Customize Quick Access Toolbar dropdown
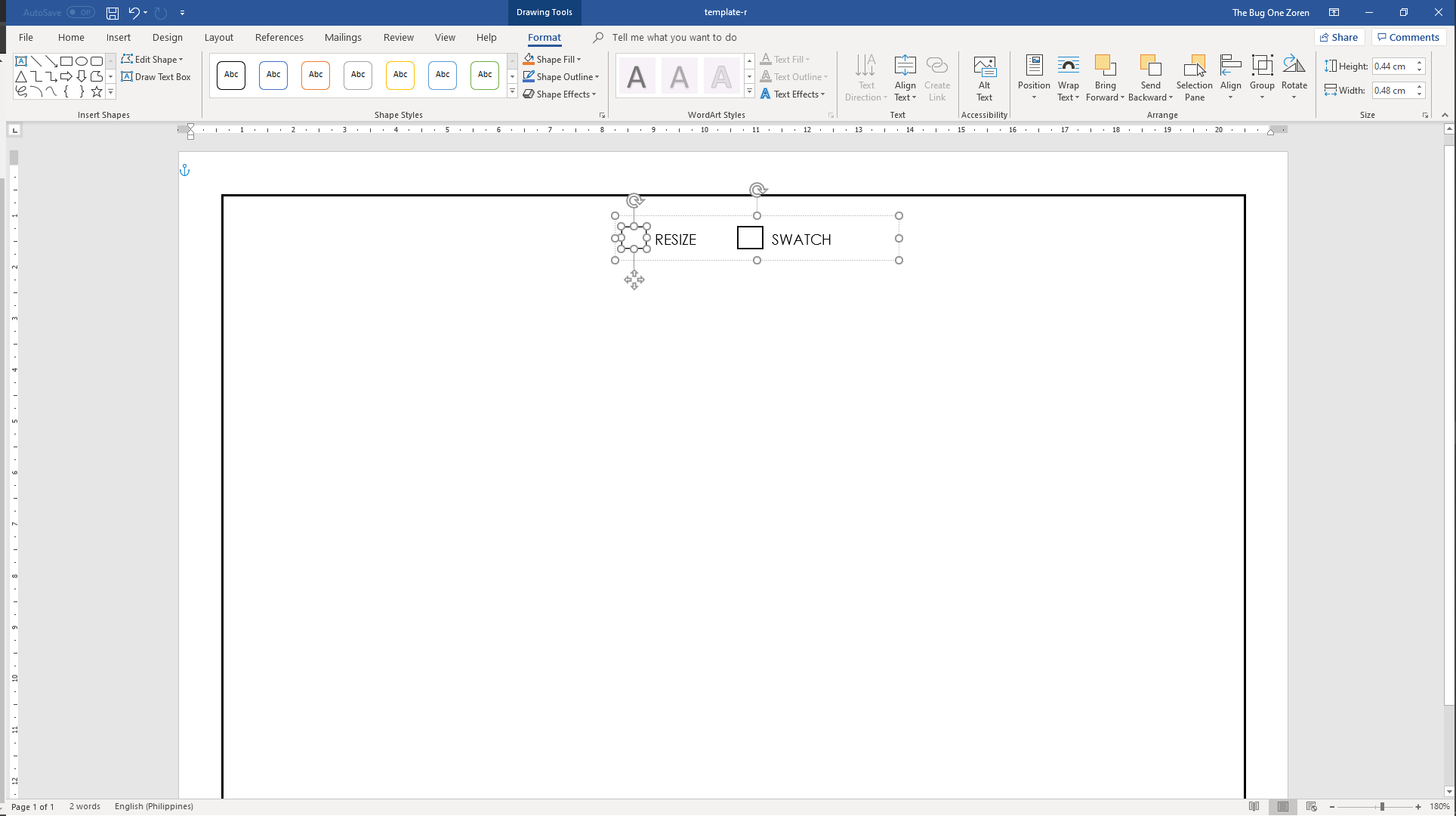 [183, 13]
